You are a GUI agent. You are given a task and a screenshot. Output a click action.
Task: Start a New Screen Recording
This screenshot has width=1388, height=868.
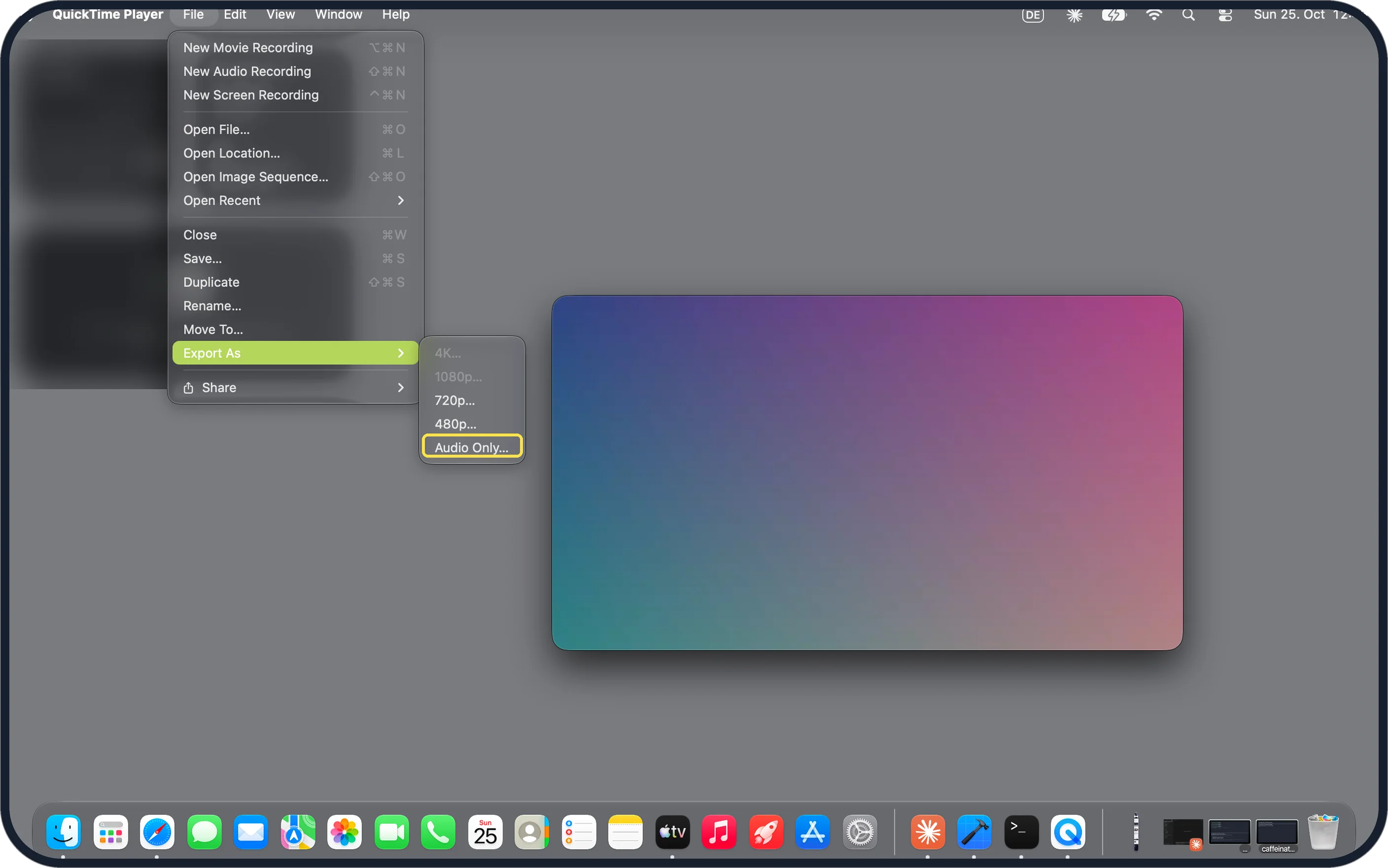[x=295, y=95]
